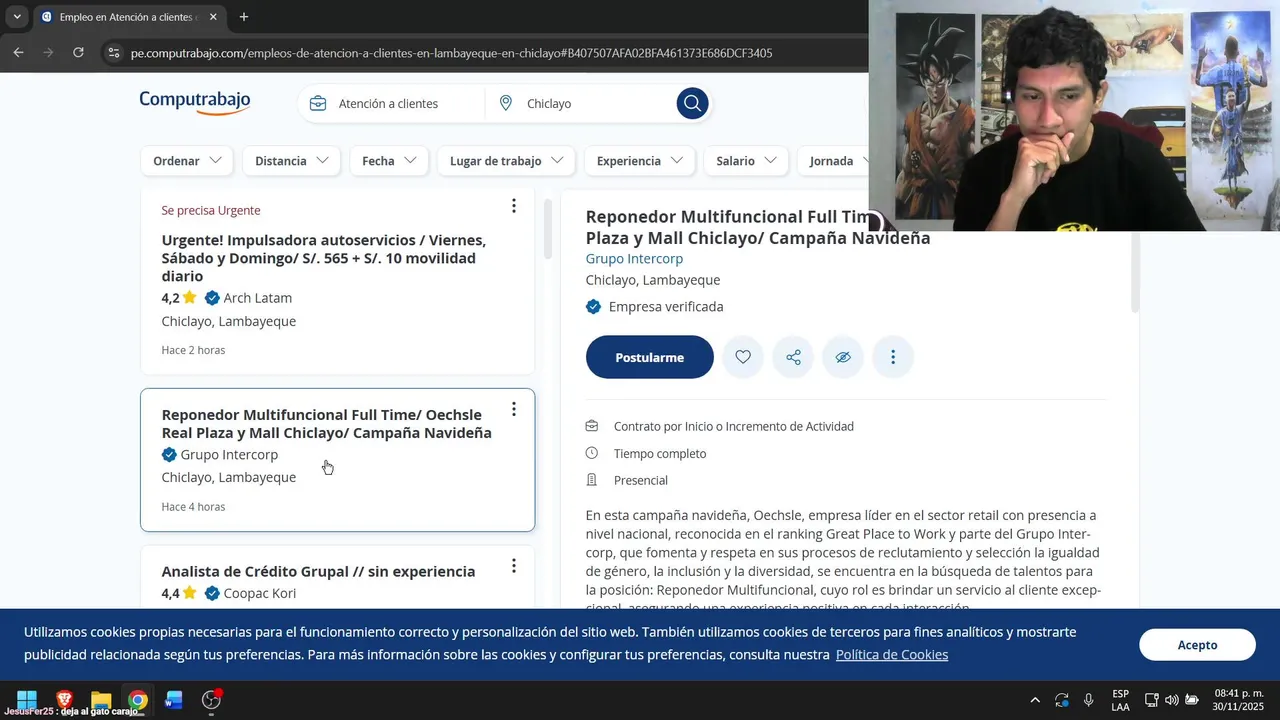Open the volume control in system tray
Screen dimensions: 1280x720
[x=1172, y=700]
